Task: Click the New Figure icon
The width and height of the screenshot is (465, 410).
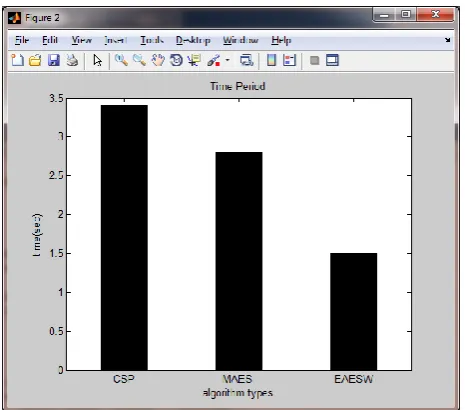Action: tap(17, 60)
